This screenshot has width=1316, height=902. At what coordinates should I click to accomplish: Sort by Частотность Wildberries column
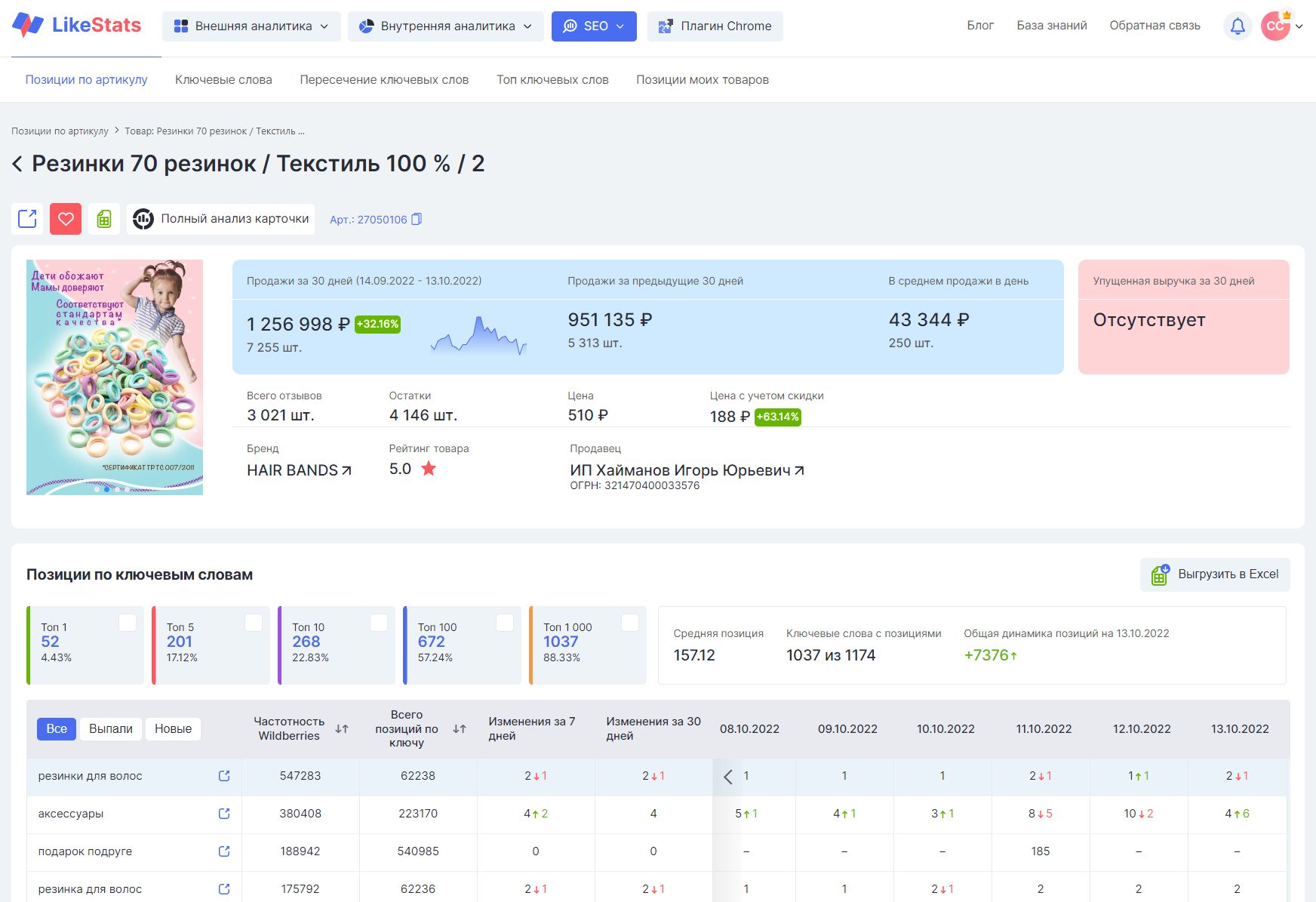pos(342,729)
